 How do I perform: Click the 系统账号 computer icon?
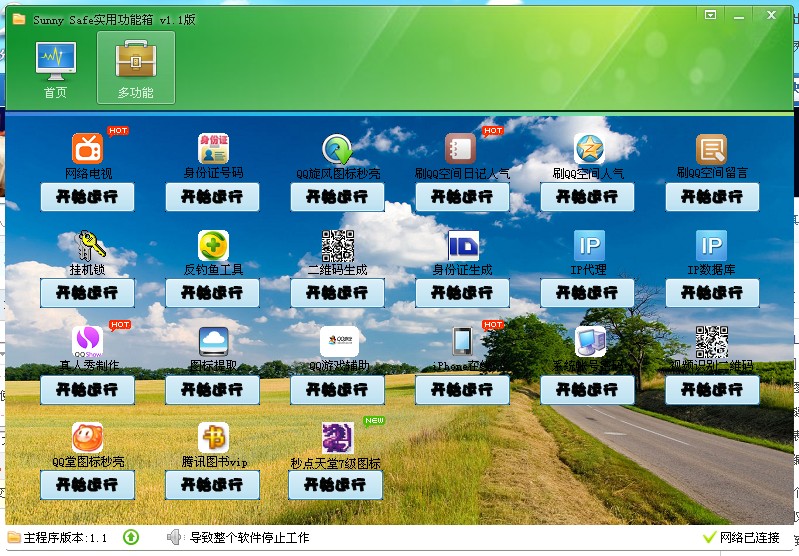click(x=590, y=341)
